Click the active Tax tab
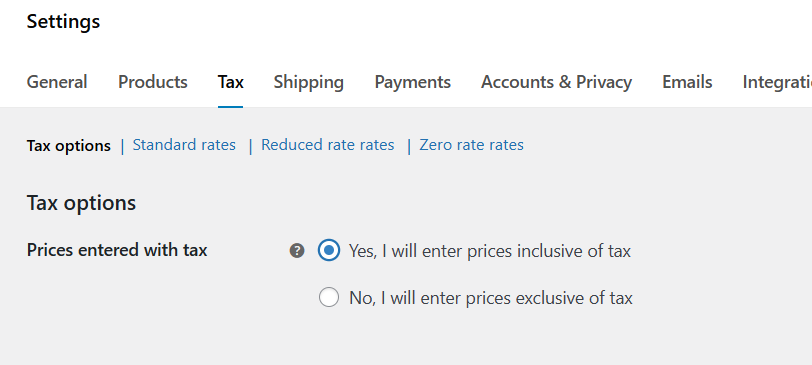Image resolution: width=812 pixels, height=365 pixels. pos(230,82)
